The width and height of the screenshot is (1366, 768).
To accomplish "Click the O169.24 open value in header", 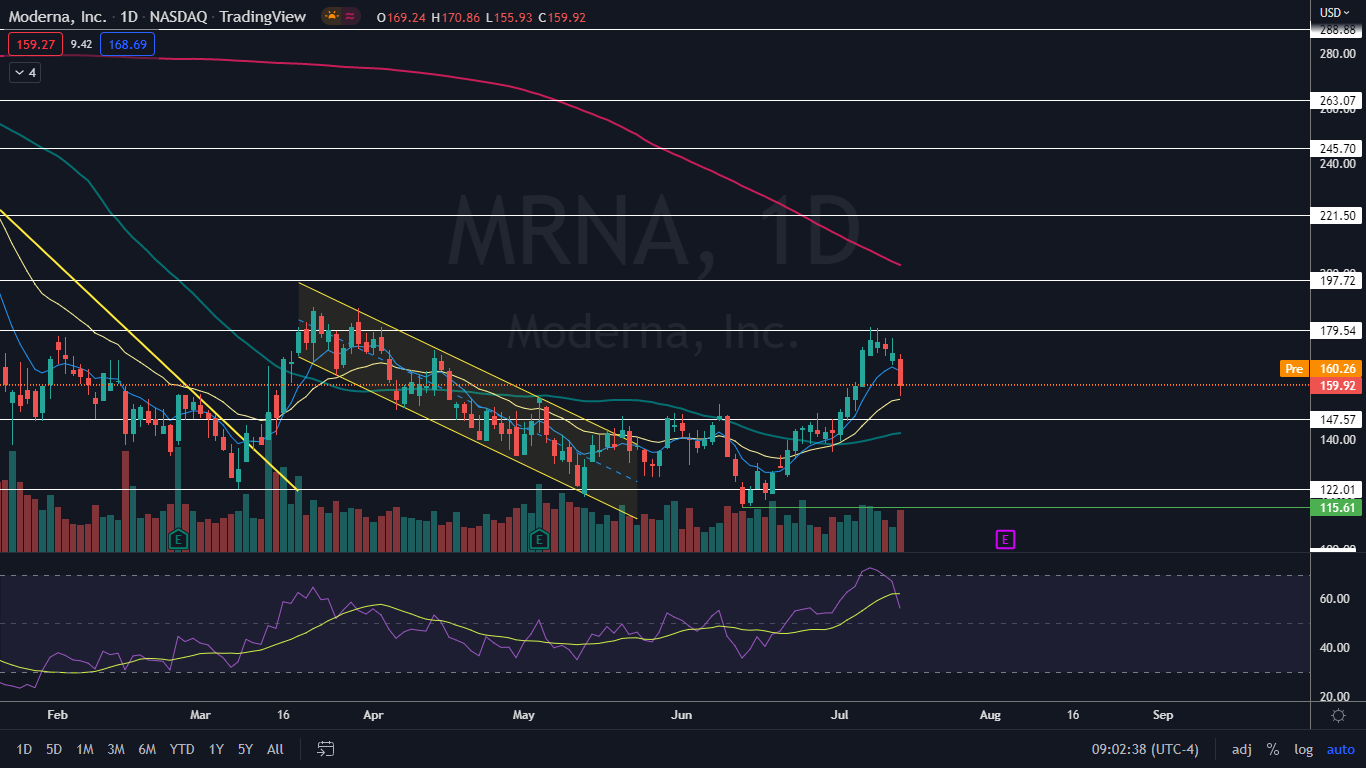I will coord(400,17).
